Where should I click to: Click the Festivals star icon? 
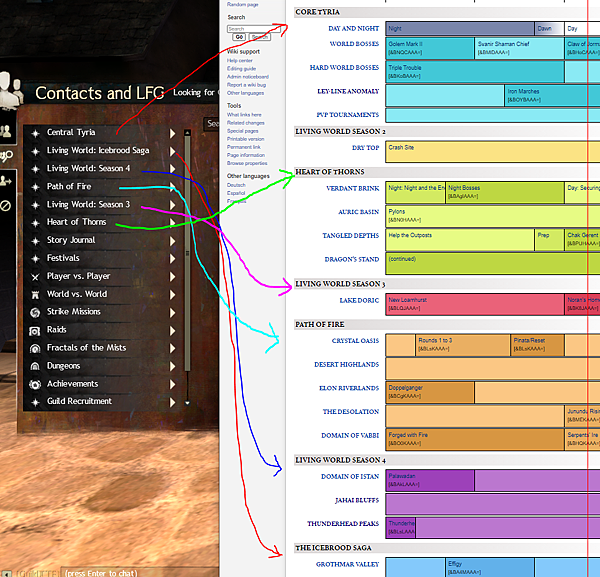[35, 259]
